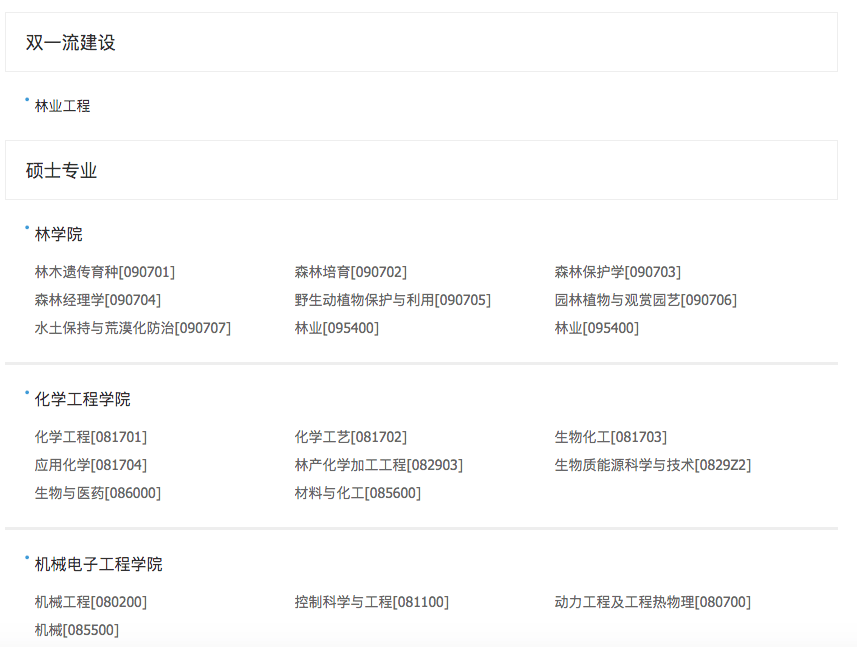The height and width of the screenshot is (647, 857).
Task: Click 水土保持与荒漠化防治[090707]
Action: coord(133,328)
